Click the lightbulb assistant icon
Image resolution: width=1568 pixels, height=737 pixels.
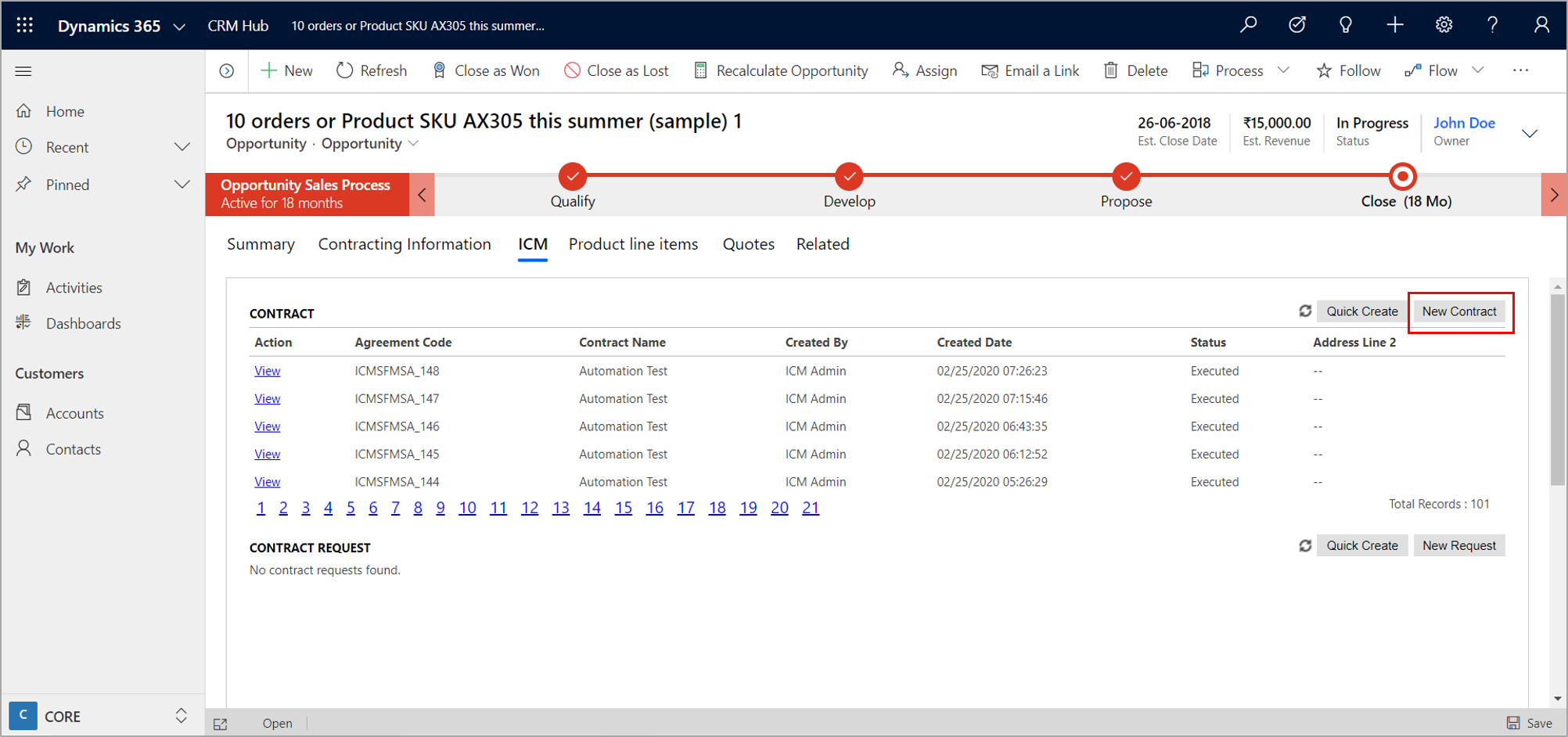[1346, 25]
